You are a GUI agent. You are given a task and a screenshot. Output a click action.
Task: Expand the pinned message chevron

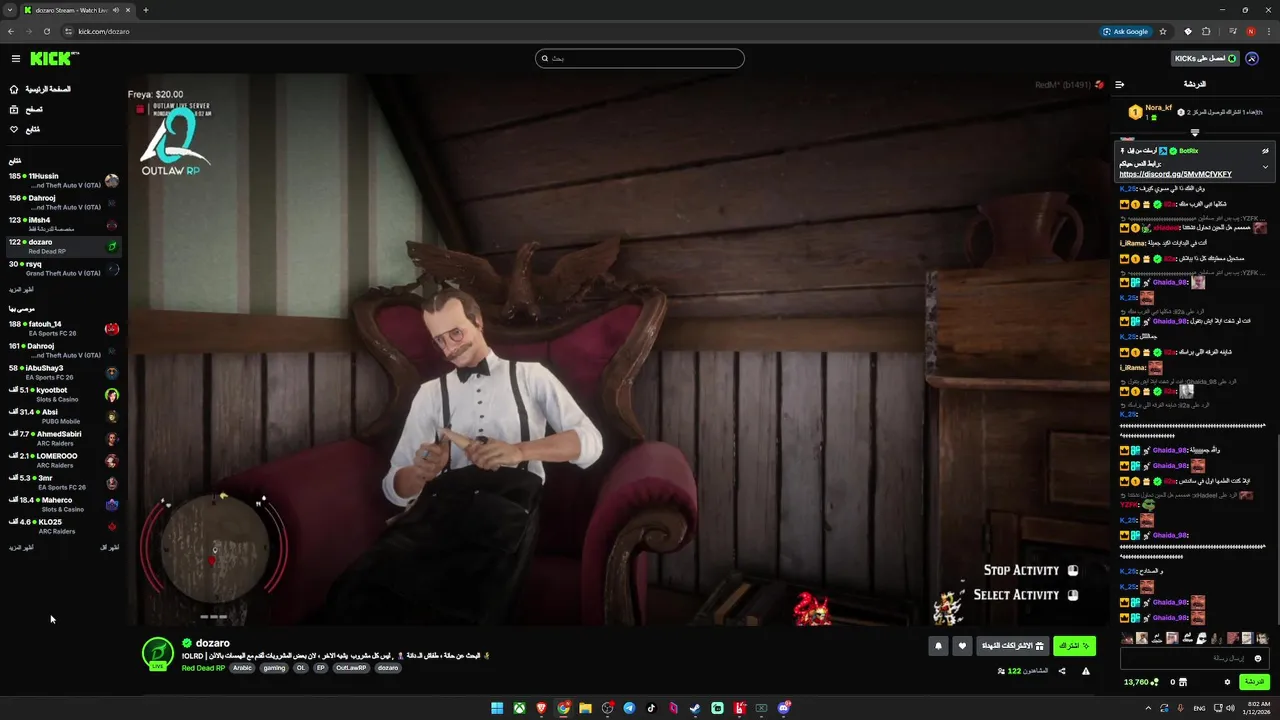tap(1265, 167)
